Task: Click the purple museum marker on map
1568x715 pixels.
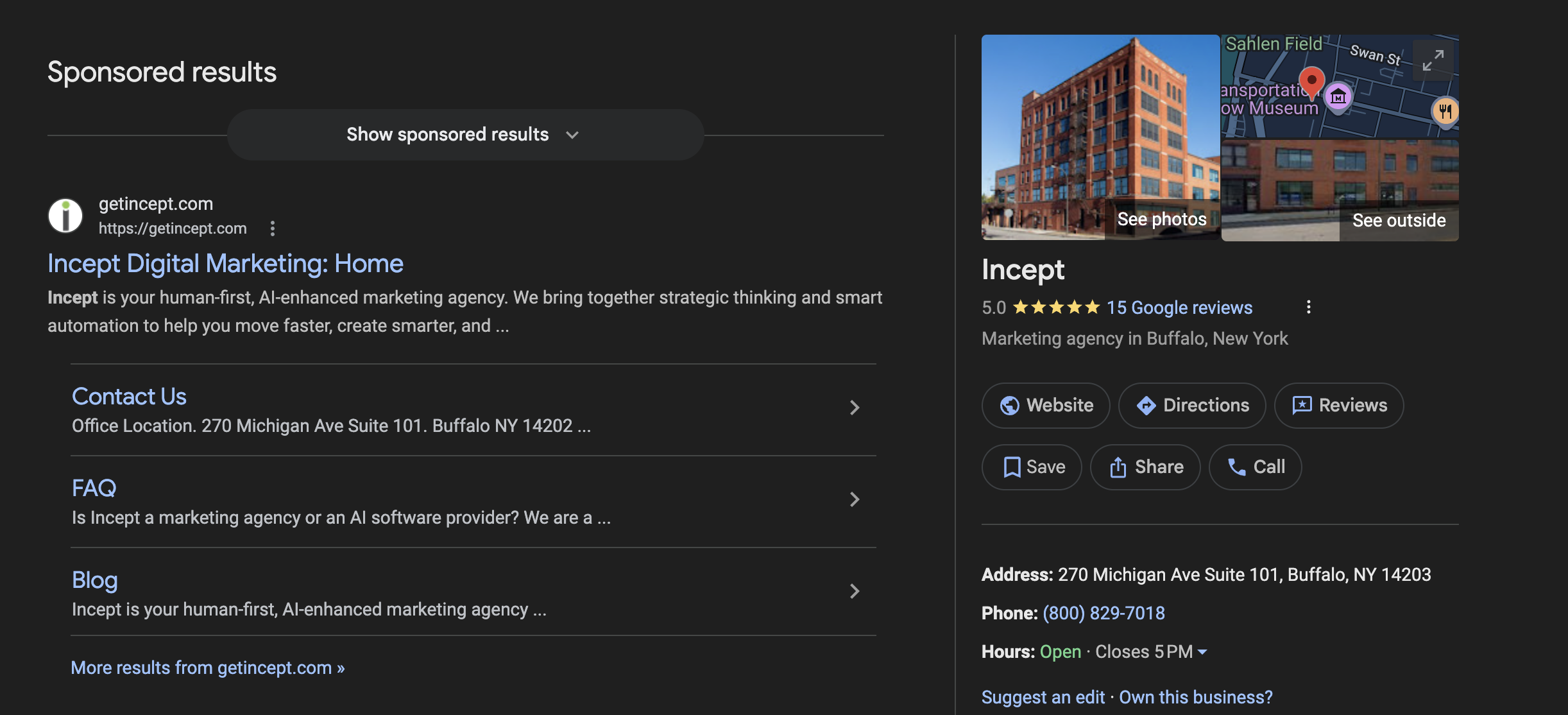Action: pos(1338,98)
